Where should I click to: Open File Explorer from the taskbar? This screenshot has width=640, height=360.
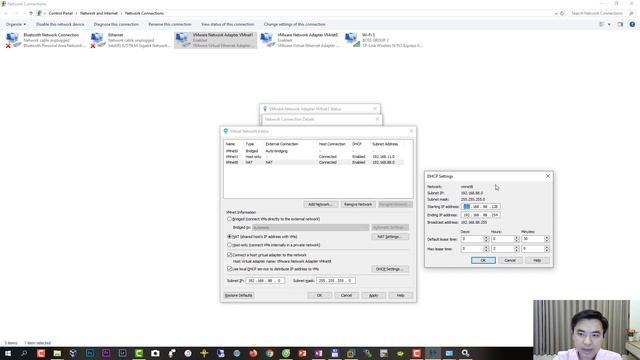(57, 353)
